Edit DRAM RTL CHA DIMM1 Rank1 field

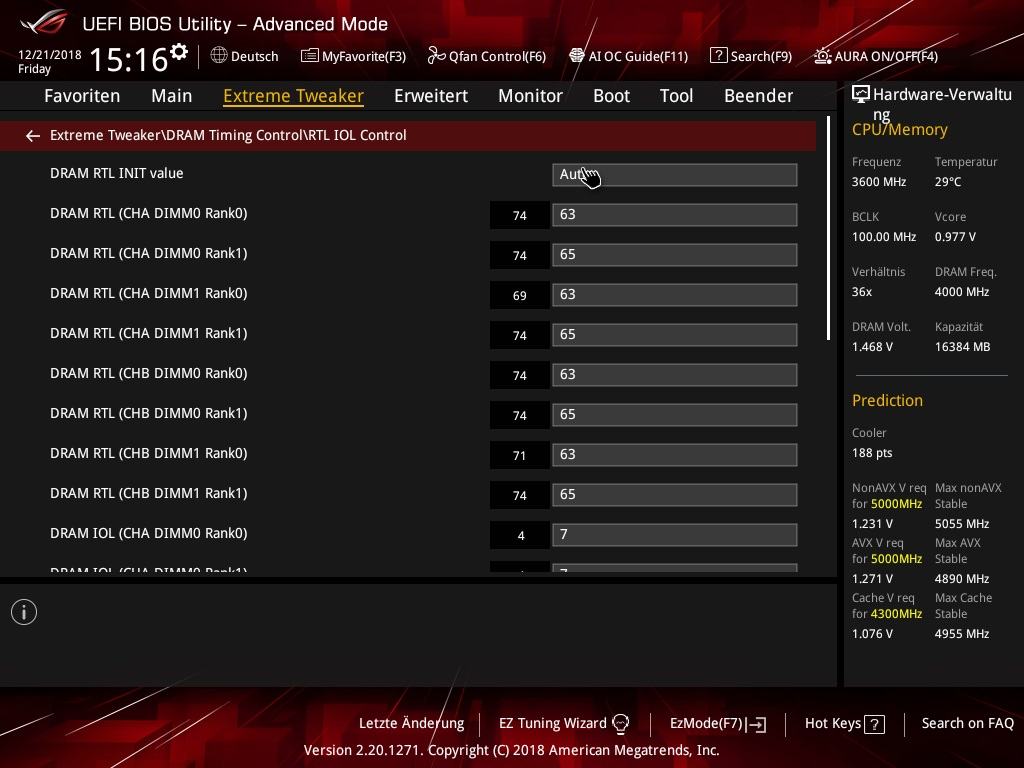point(675,335)
